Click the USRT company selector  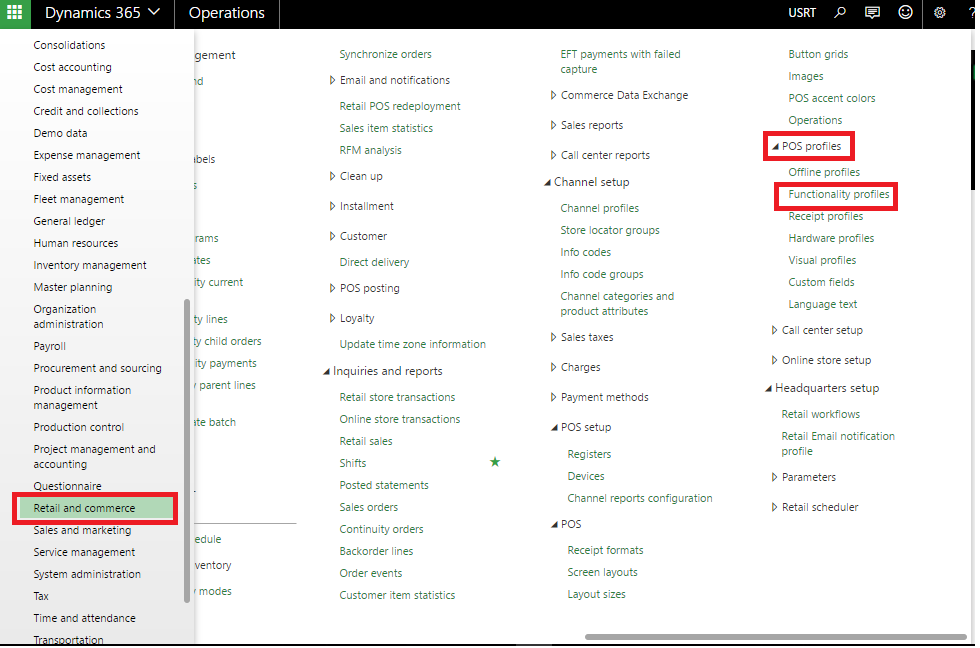[x=801, y=13]
